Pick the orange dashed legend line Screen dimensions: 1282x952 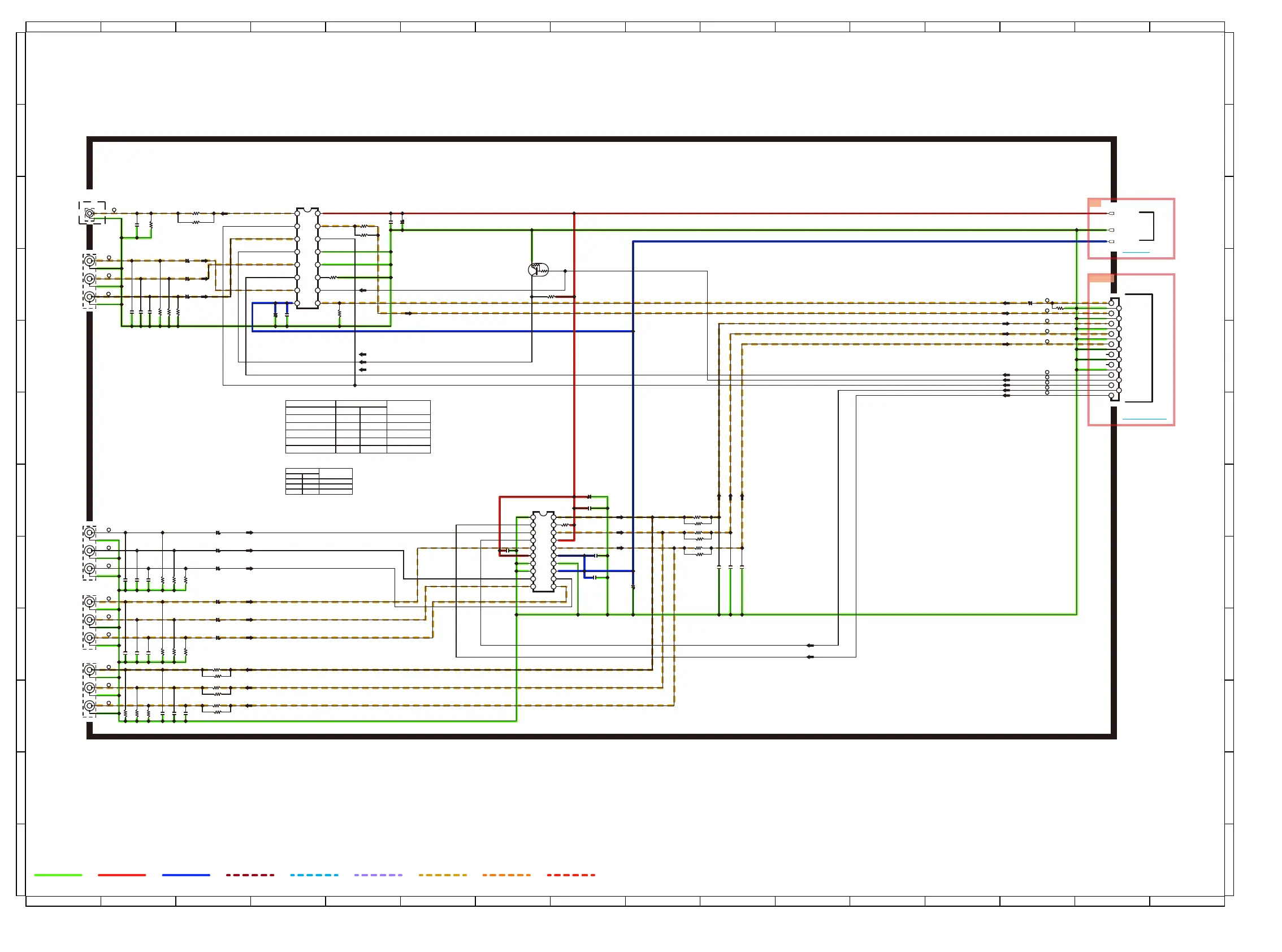(506, 875)
